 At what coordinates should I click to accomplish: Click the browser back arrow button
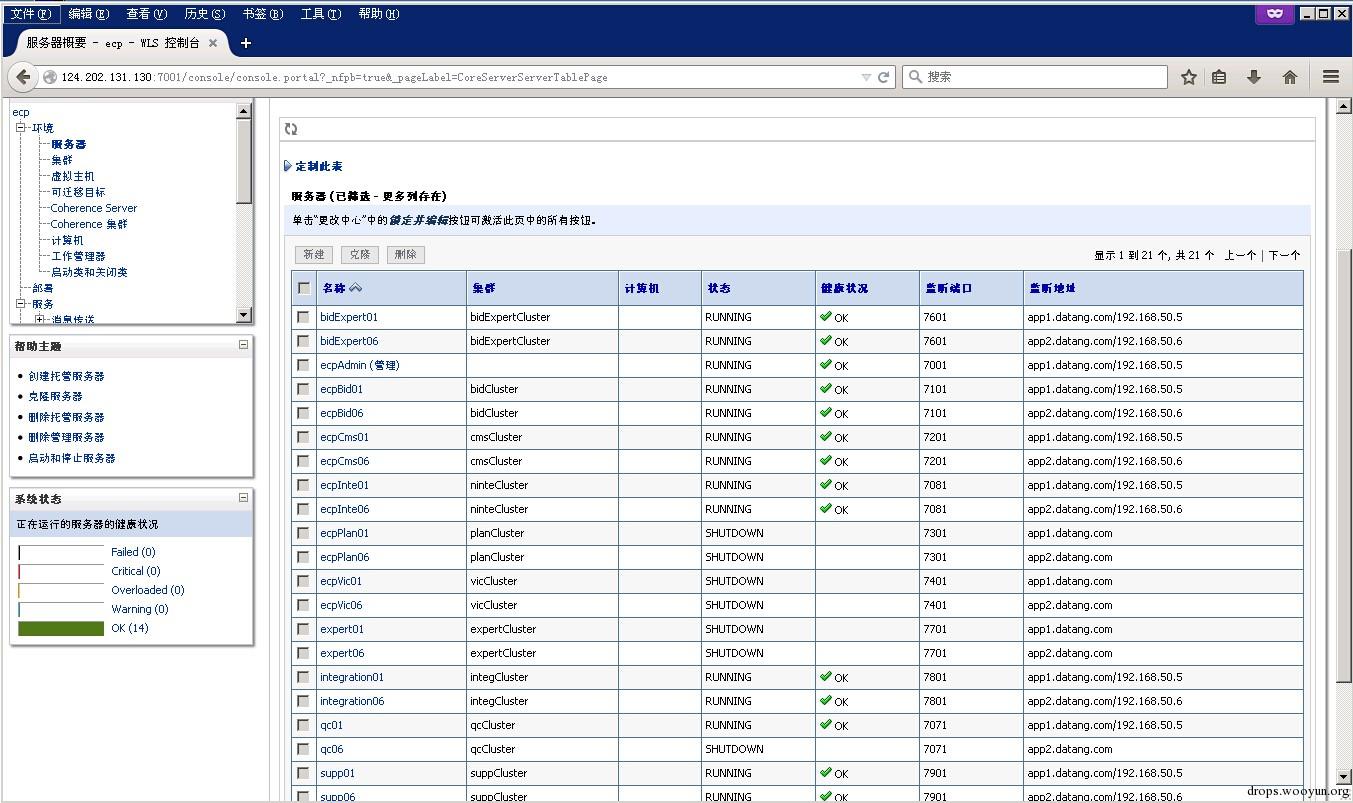click(24, 77)
